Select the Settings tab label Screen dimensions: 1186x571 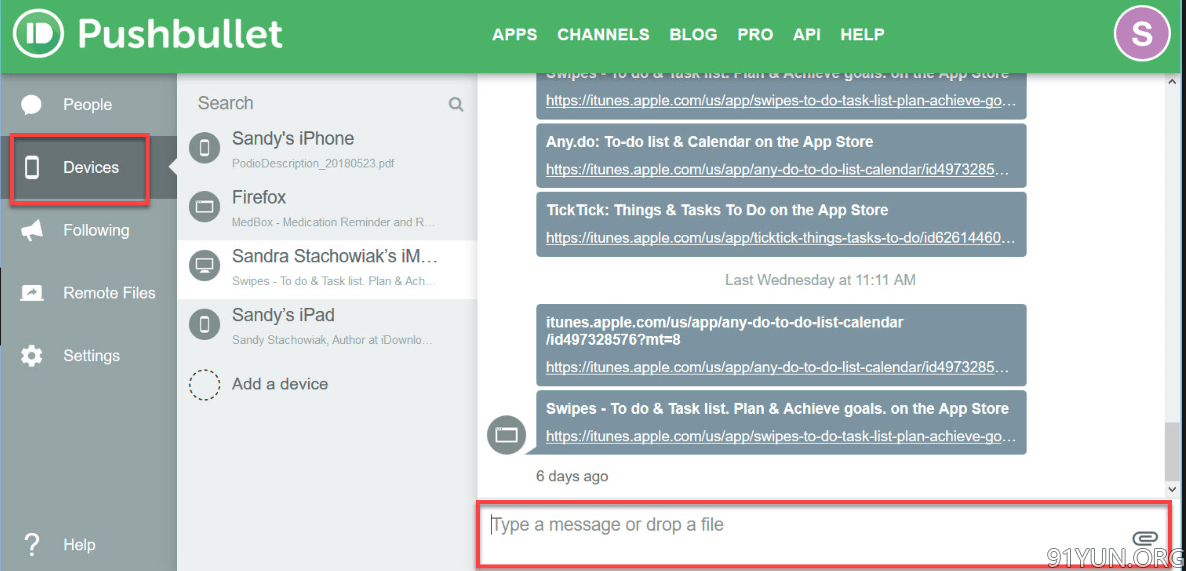[x=92, y=355]
